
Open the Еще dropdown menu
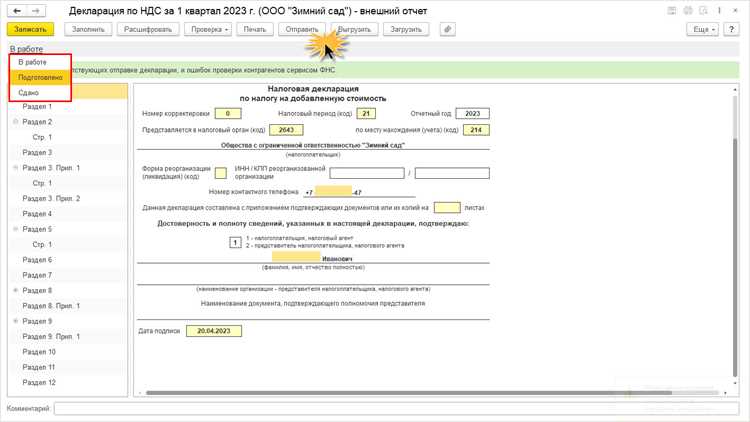coord(703,29)
